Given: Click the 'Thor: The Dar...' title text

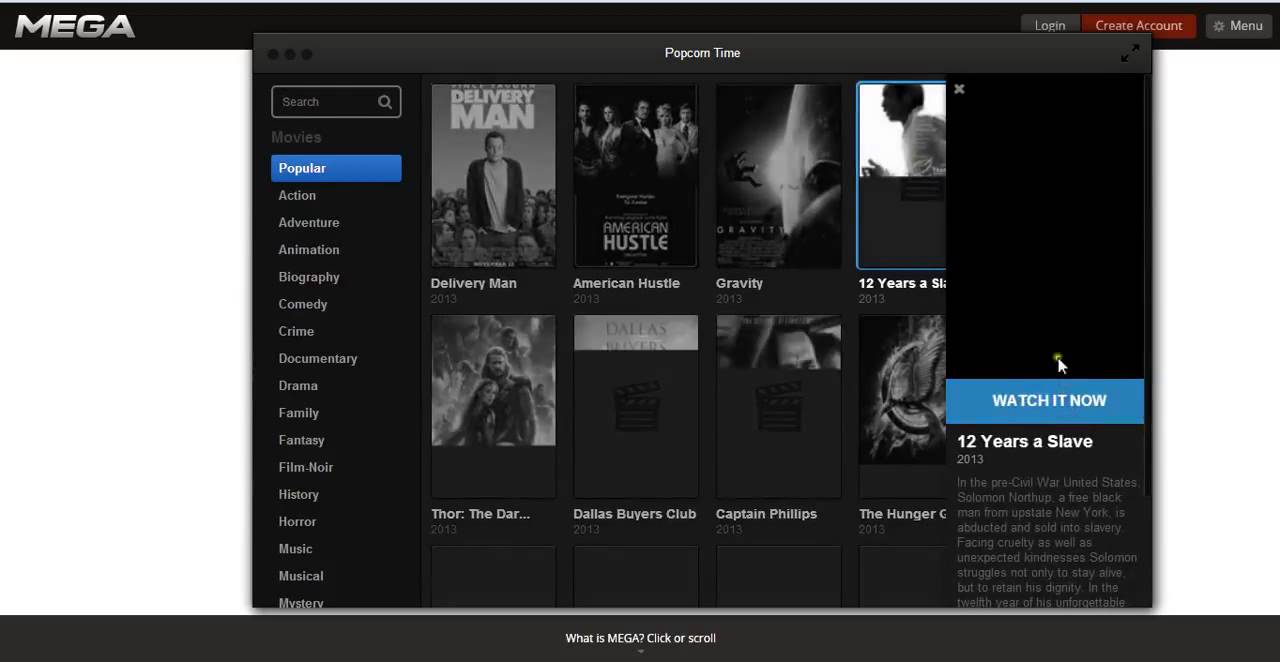Looking at the screenshot, I should click(x=480, y=514).
